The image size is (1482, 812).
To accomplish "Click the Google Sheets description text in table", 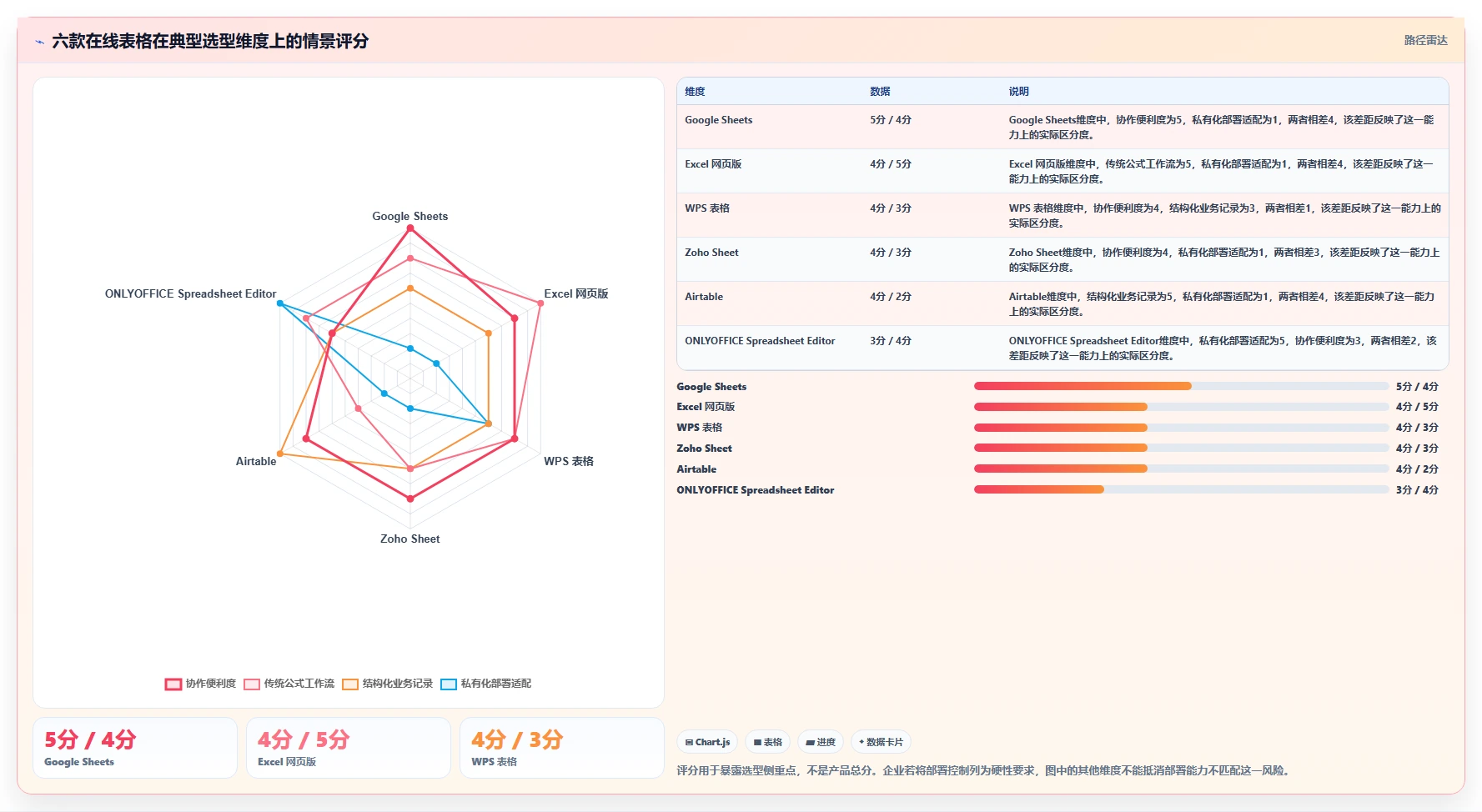I will 1221,128.
